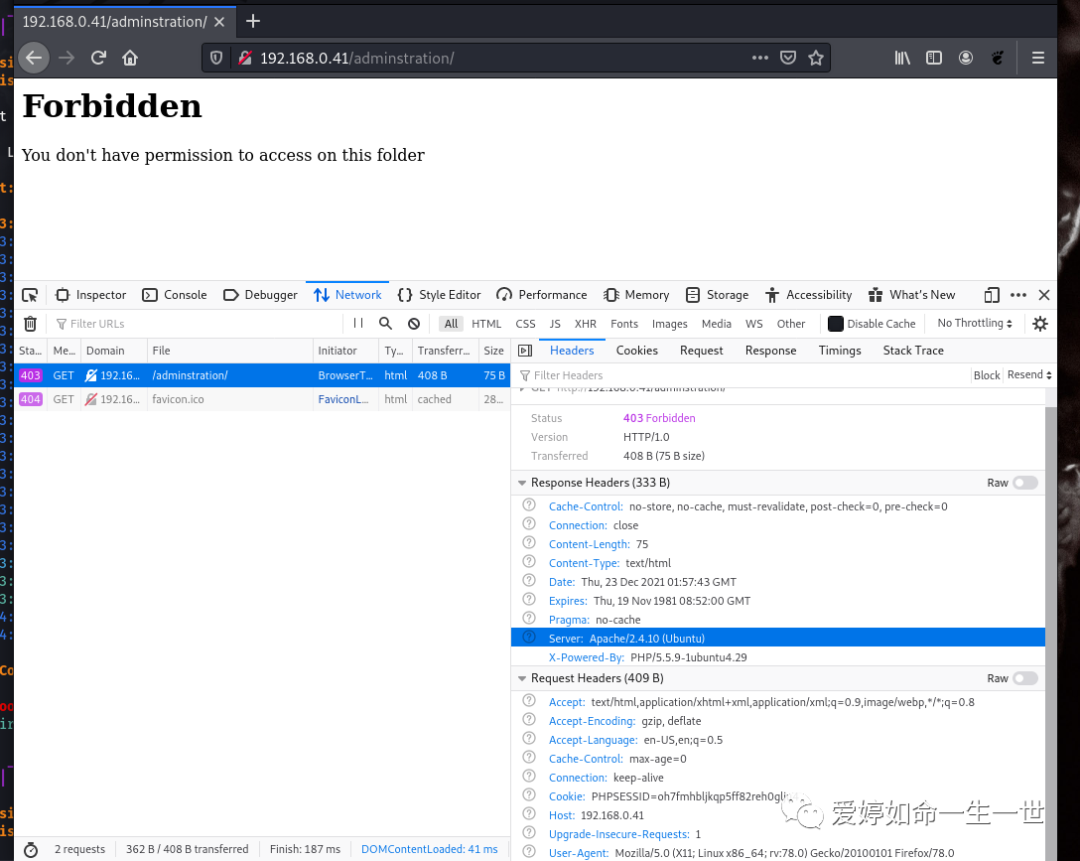Filter requests by JS
Viewport: 1080px width, 861px height.
pos(555,324)
